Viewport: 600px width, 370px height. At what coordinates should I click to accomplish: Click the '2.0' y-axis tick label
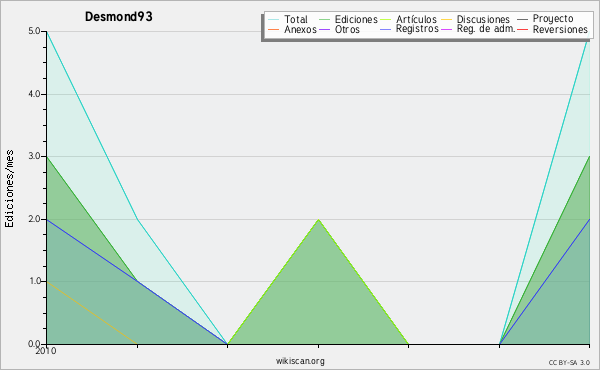(34, 219)
